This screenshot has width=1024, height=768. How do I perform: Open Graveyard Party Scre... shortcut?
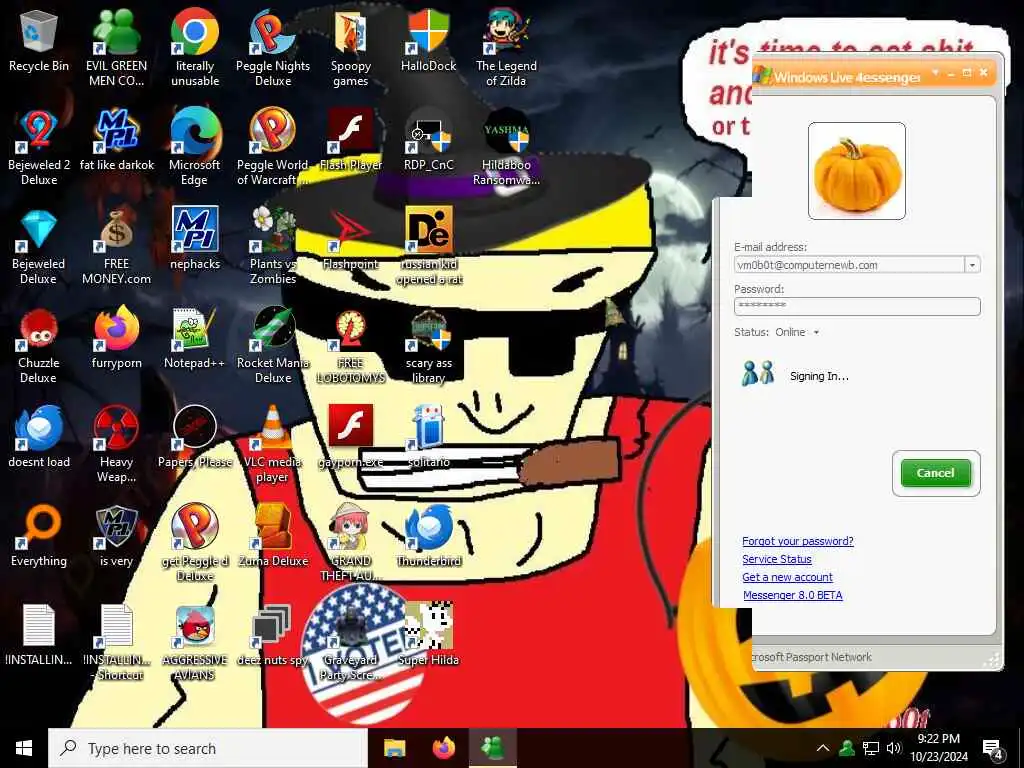[x=351, y=643]
